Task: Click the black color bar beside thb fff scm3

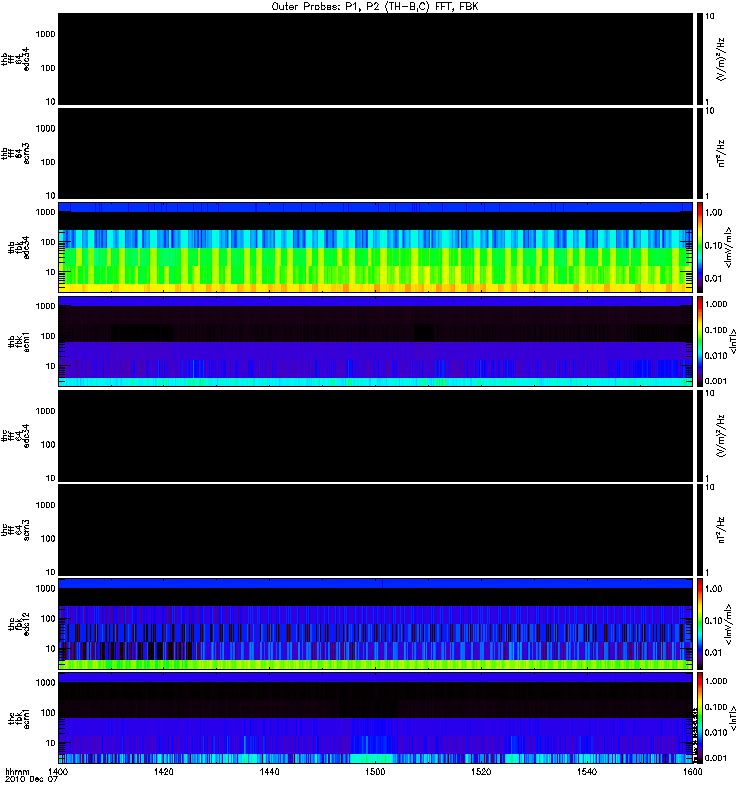Action: pos(700,153)
